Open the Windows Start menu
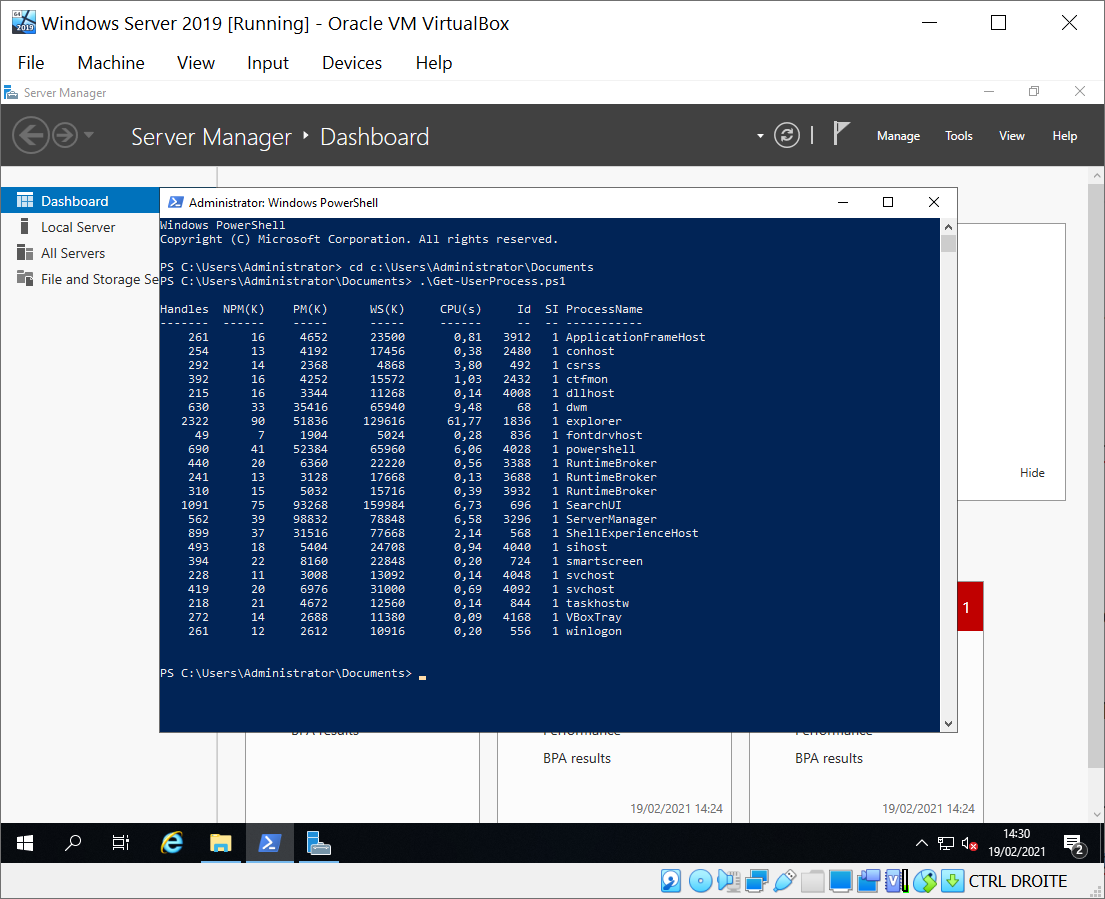 pyautogui.click(x=25, y=843)
